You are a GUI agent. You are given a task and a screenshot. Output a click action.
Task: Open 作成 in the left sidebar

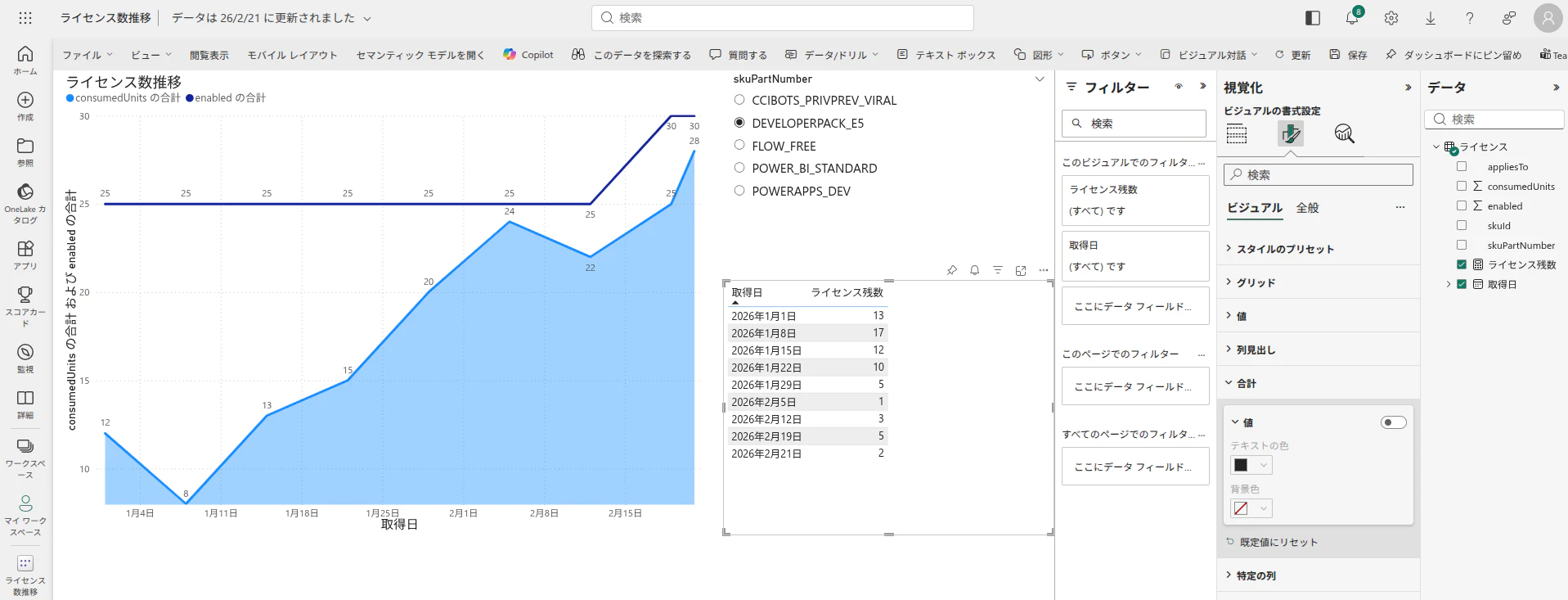(x=25, y=106)
